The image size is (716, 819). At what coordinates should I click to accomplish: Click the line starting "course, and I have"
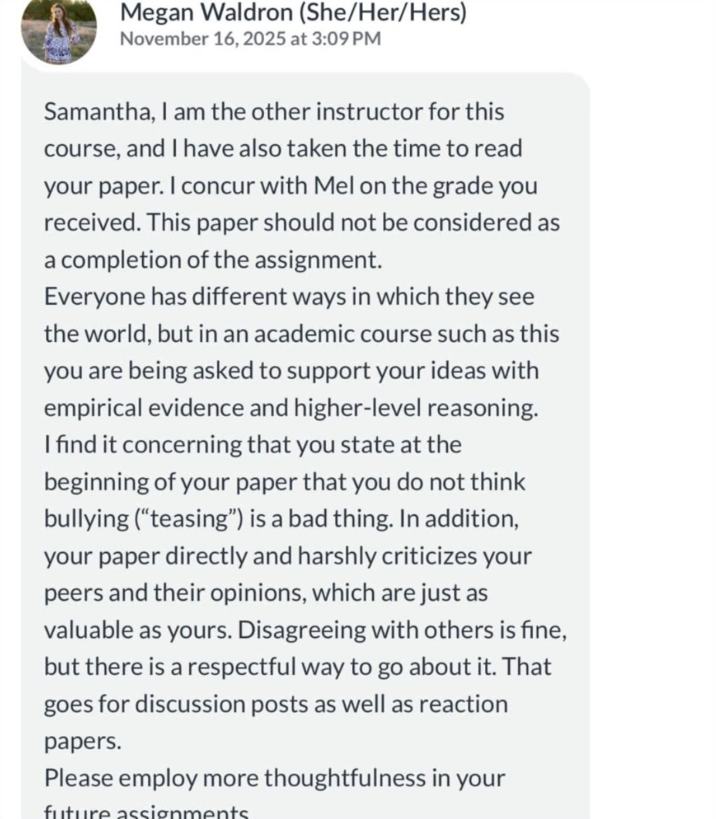click(282, 149)
